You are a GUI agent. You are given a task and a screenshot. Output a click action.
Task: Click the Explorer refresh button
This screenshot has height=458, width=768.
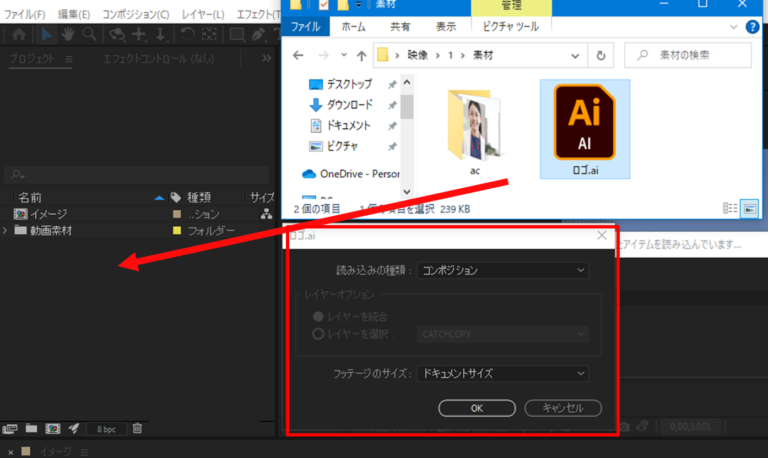[600, 54]
